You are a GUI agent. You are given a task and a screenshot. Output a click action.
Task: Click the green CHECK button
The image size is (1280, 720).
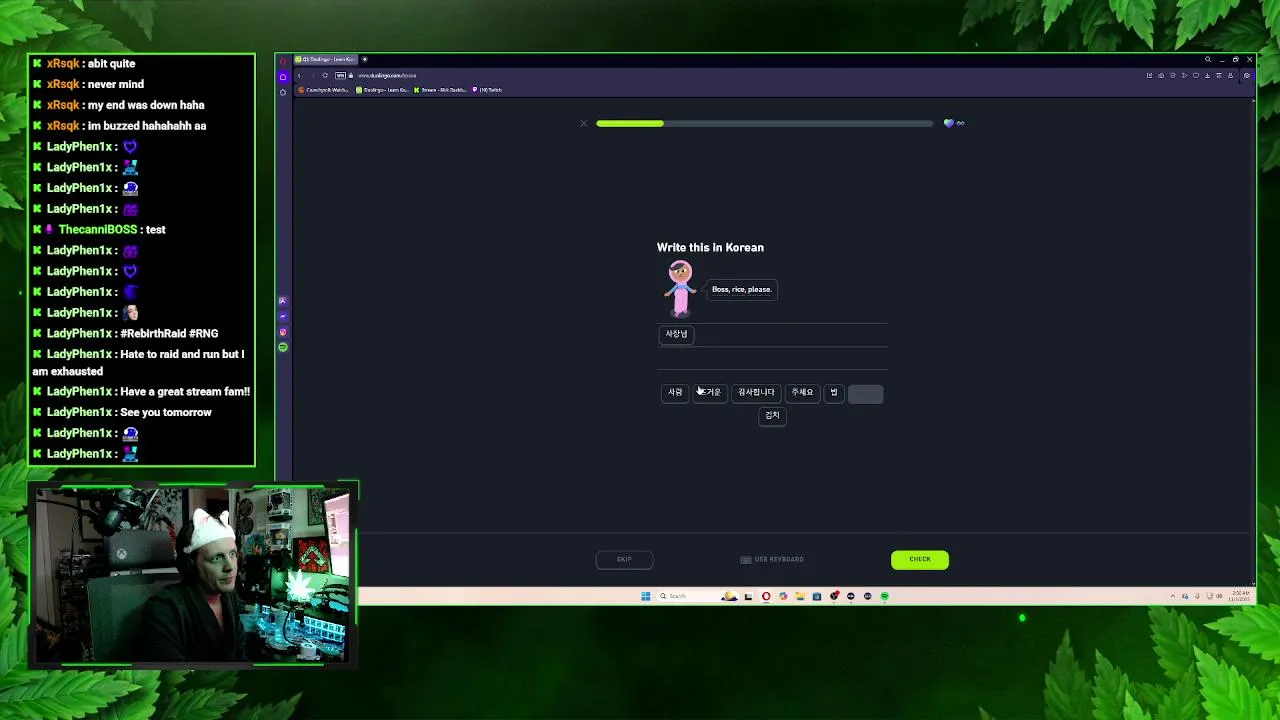tap(920, 559)
